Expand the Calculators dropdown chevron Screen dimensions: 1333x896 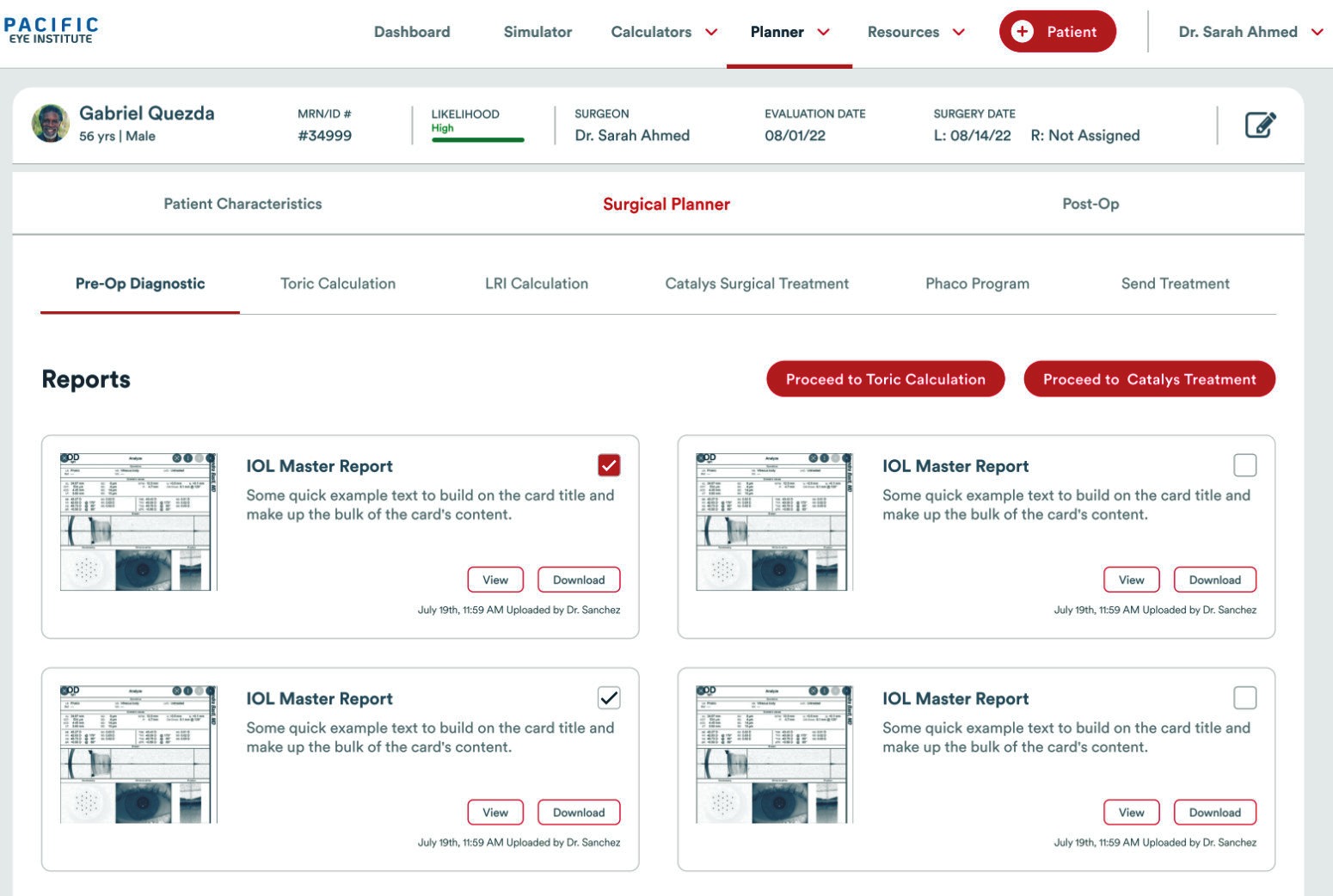pyautogui.click(x=711, y=32)
